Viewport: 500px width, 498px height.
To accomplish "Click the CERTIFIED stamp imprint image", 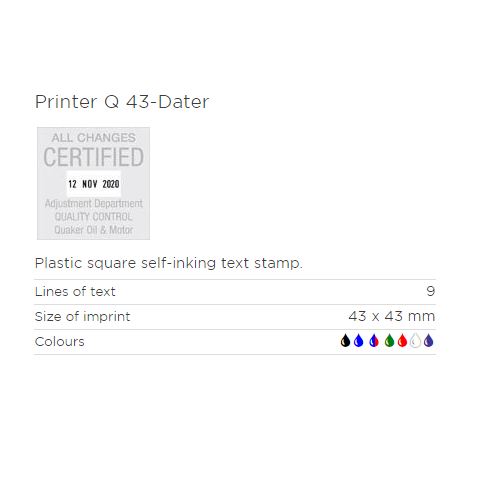I will click(93, 183).
